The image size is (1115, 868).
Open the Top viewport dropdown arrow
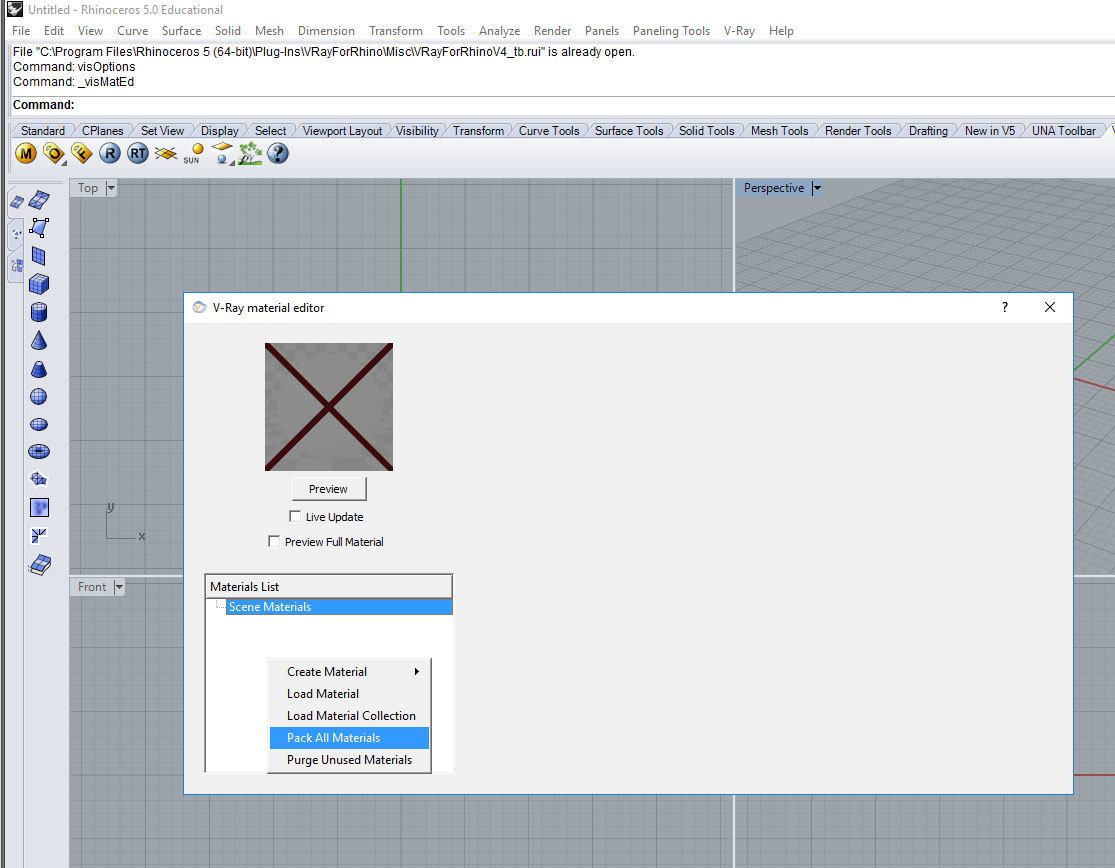click(111, 188)
